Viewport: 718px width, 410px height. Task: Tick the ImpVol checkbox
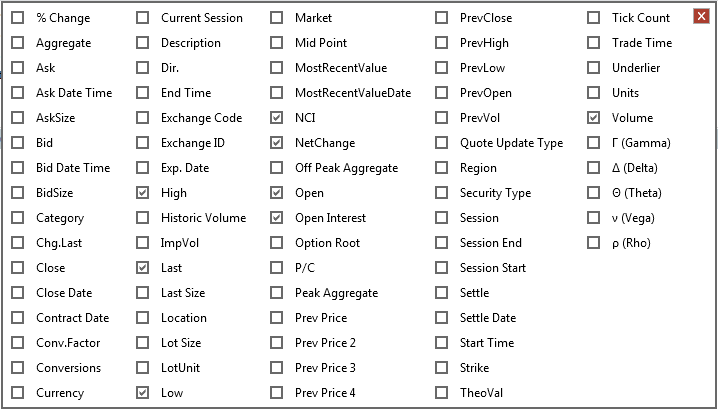pyautogui.click(x=142, y=243)
